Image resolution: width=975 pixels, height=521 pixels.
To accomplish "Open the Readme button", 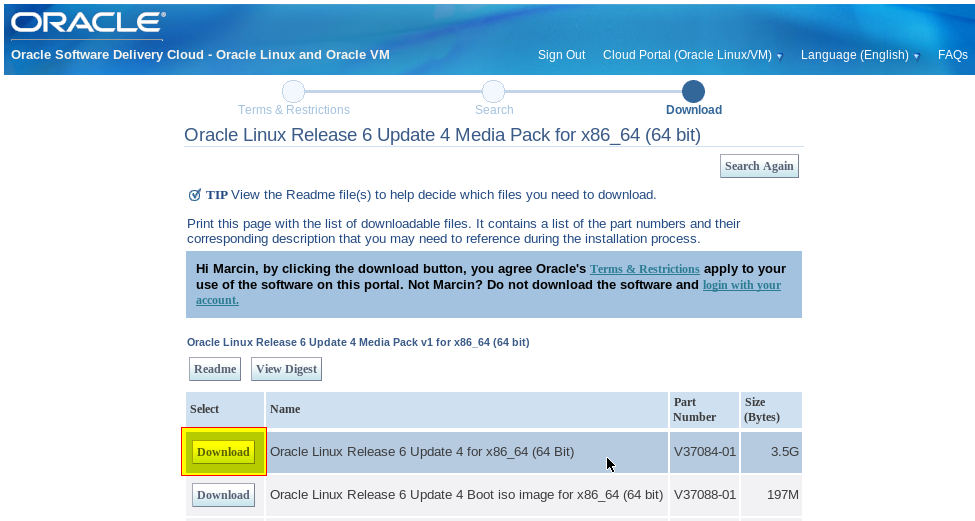I will (215, 369).
